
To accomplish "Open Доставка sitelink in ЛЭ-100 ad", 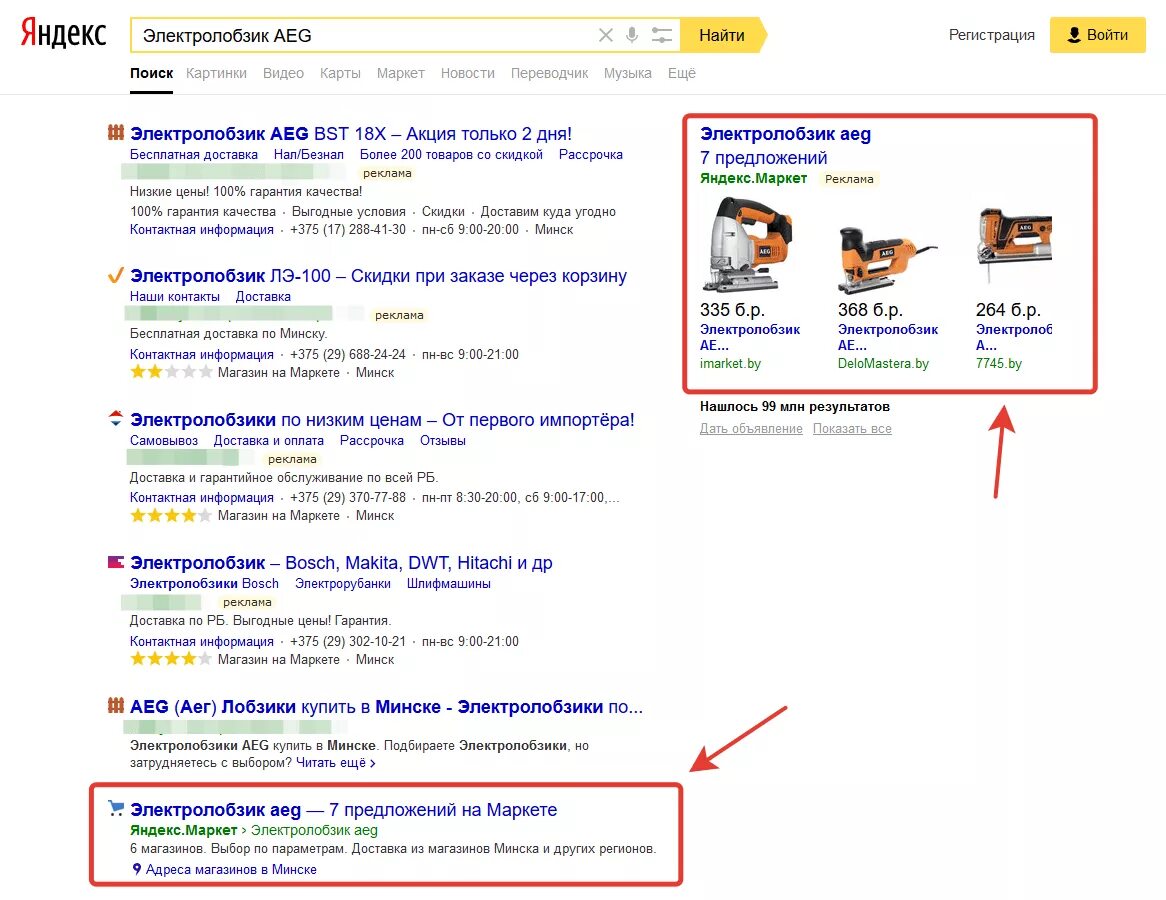I will [263, 297].
